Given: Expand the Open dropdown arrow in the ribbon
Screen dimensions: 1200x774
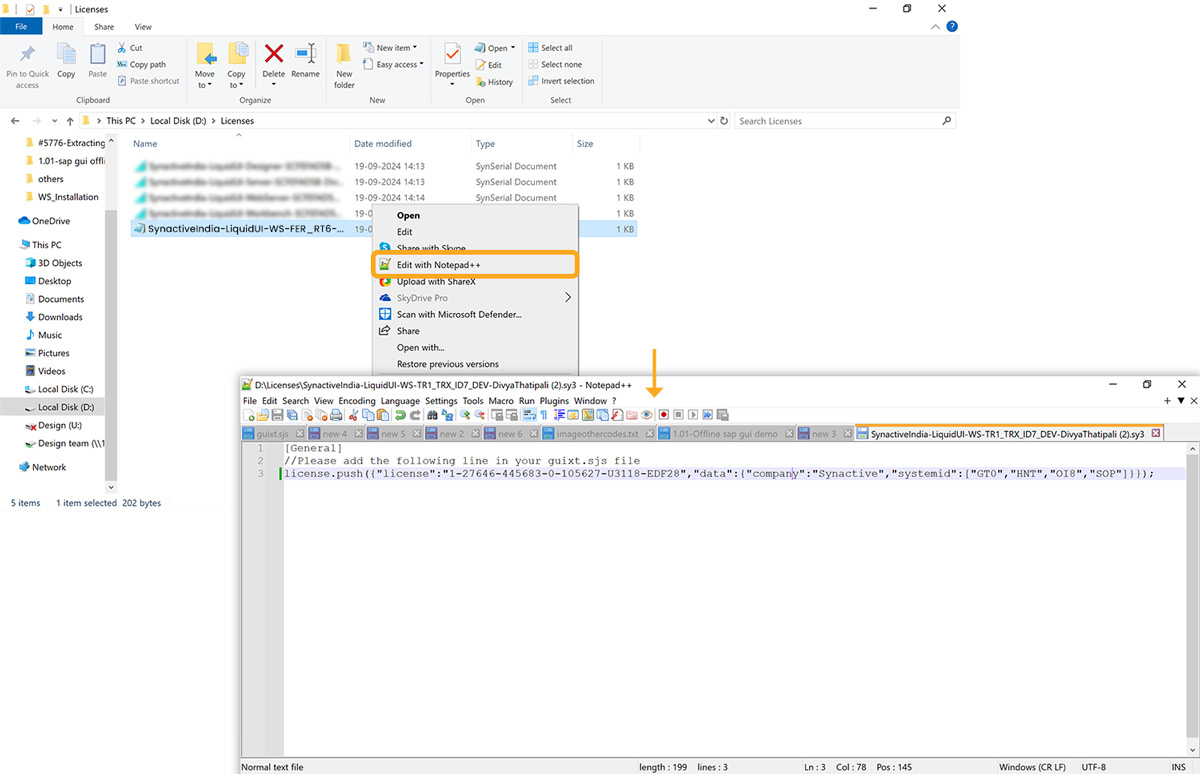Looking at the screenshot, I should [513, 48].
